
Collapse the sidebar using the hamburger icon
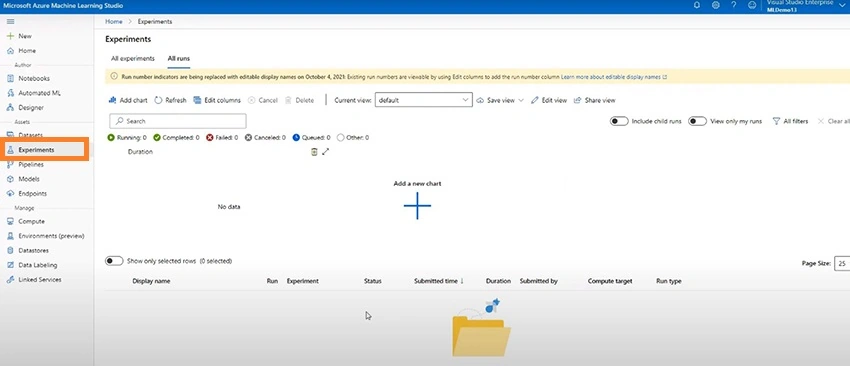10,21
